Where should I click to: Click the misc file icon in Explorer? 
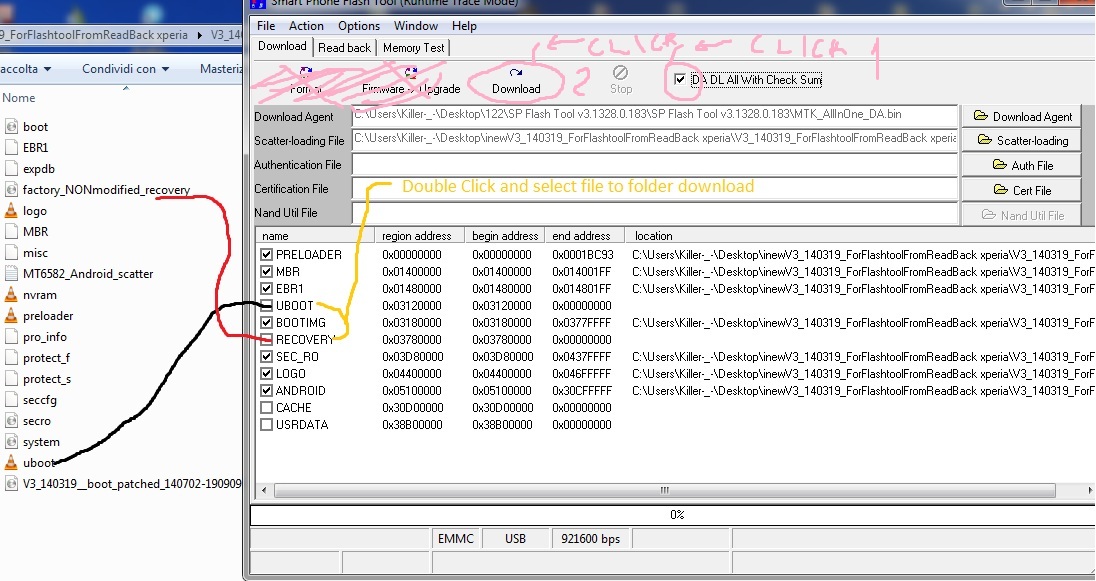tap(10, 252)
